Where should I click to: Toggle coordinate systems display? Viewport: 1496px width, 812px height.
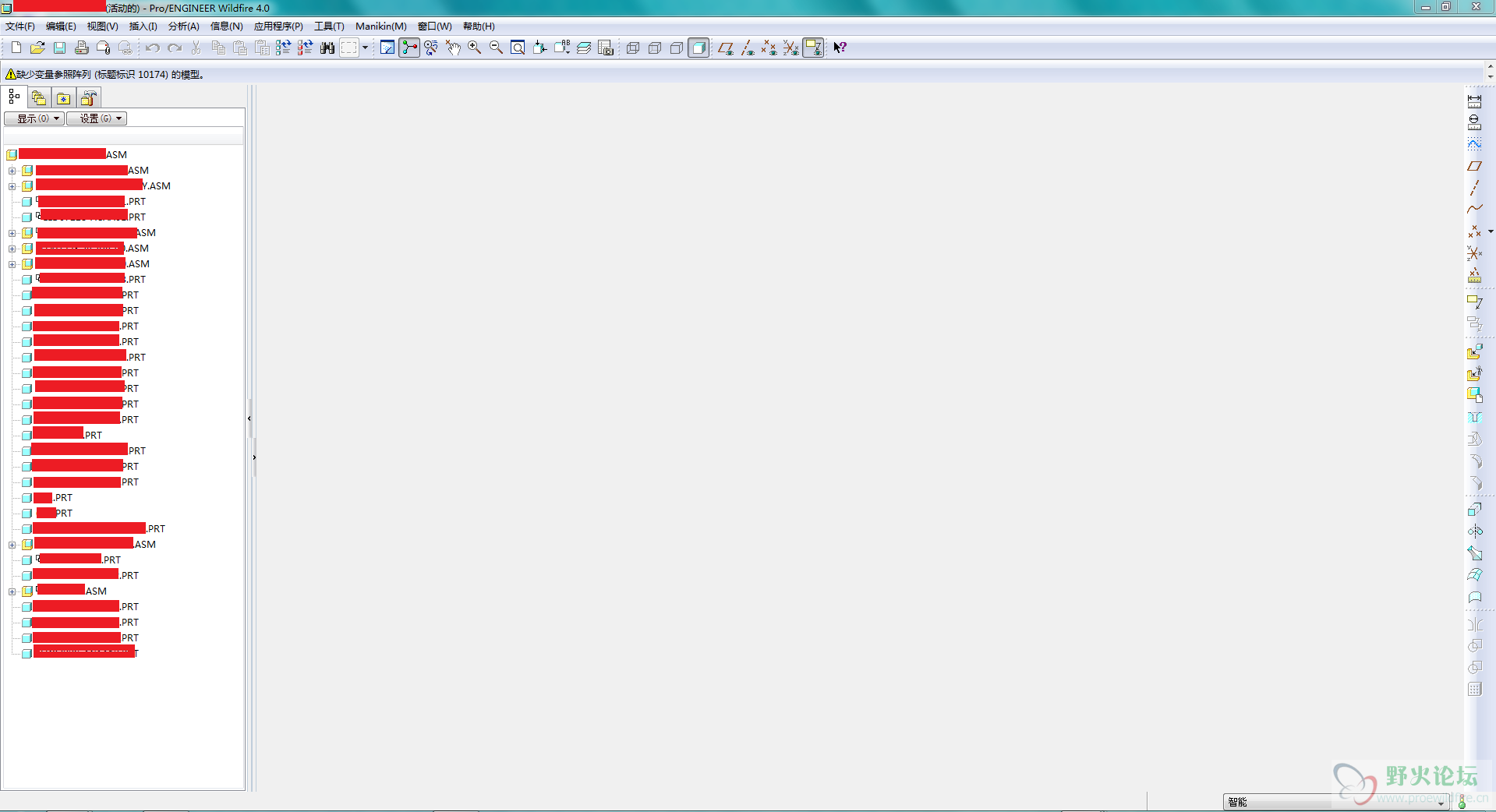(790, 48)
